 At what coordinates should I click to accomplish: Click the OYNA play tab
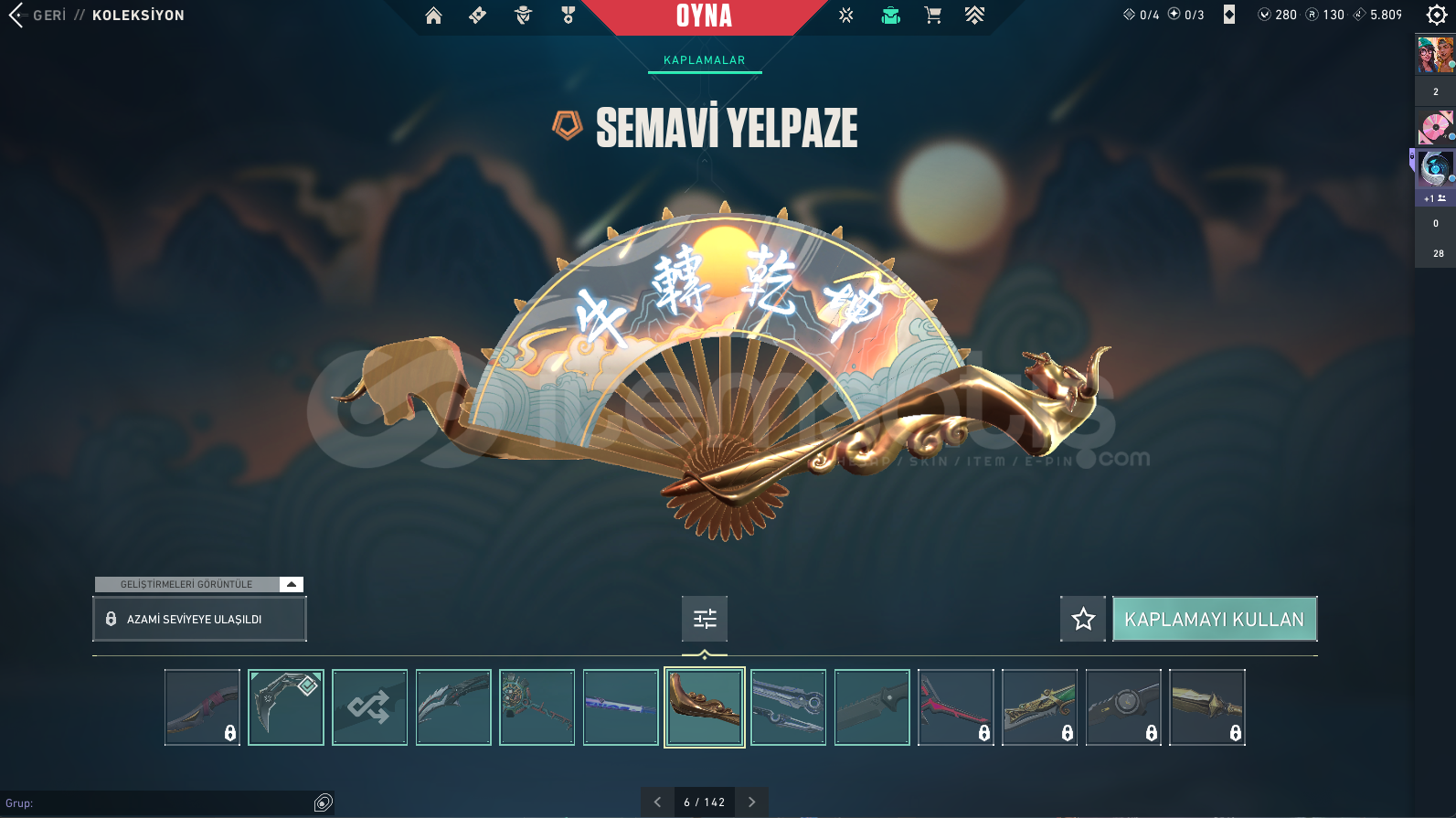(704, 16)
